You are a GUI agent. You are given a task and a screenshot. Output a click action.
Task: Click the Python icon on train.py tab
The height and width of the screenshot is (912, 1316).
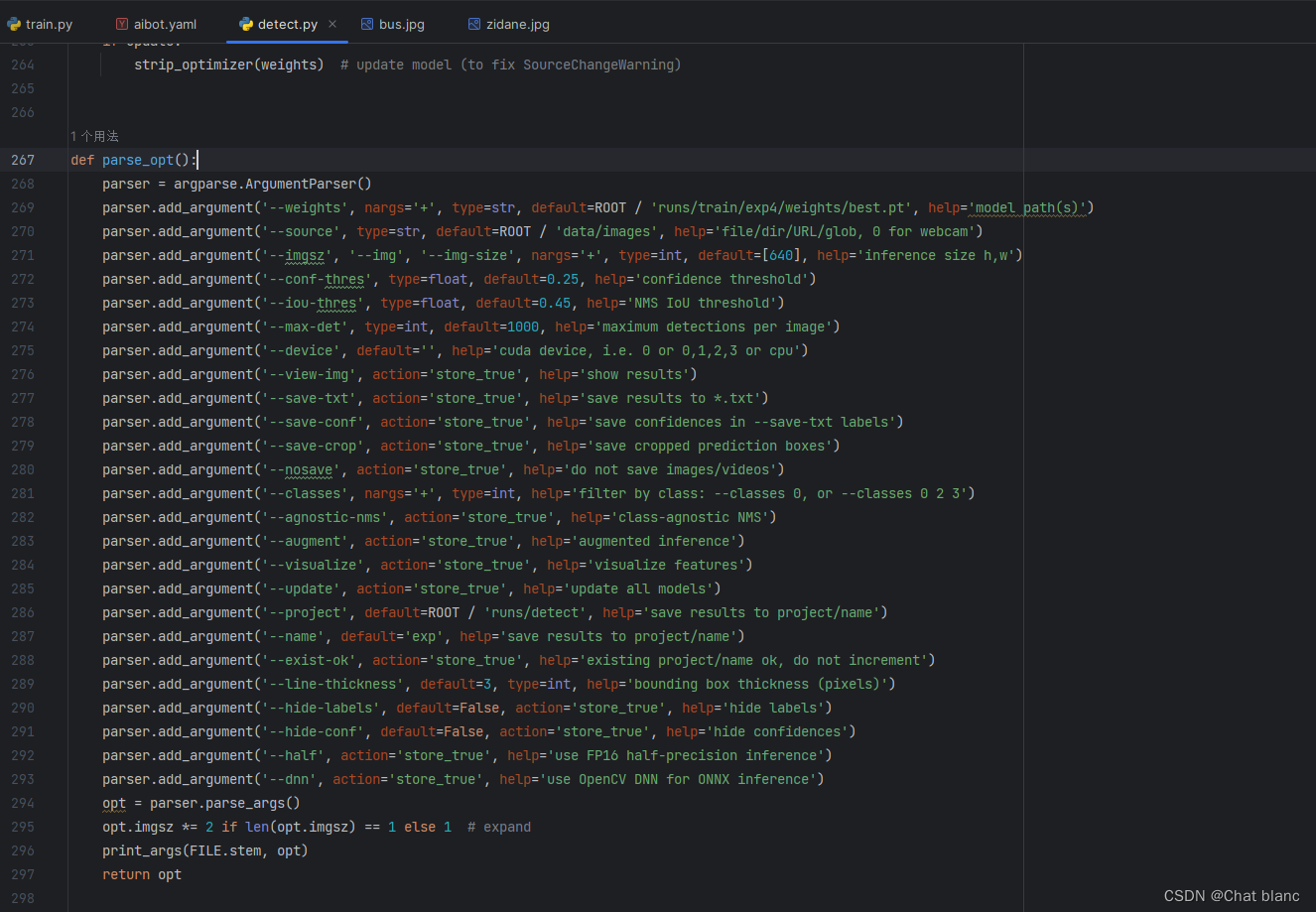click(14, 24)
